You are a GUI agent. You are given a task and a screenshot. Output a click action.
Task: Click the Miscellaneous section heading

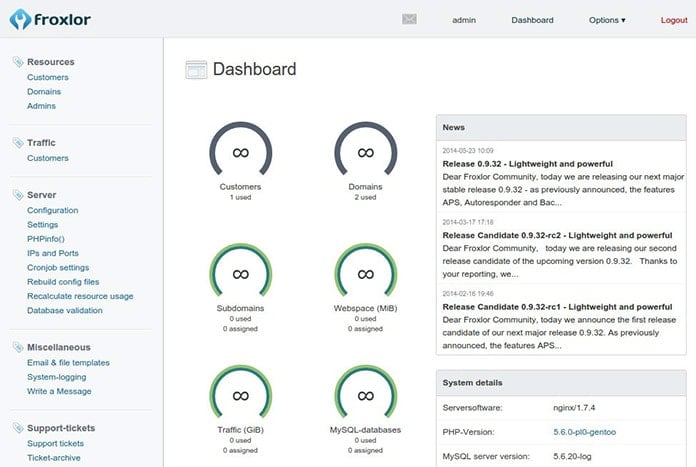click(59, 347)
